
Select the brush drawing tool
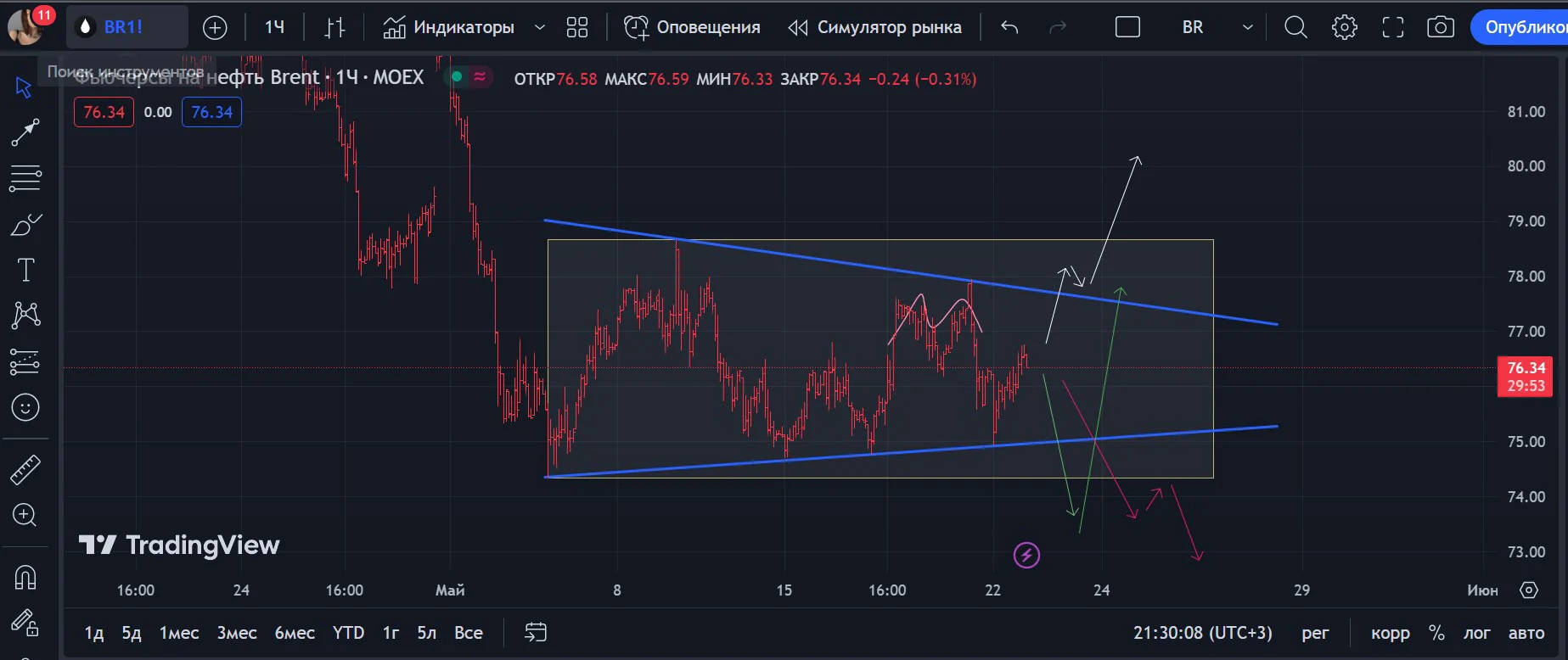[x=25, y=224]
